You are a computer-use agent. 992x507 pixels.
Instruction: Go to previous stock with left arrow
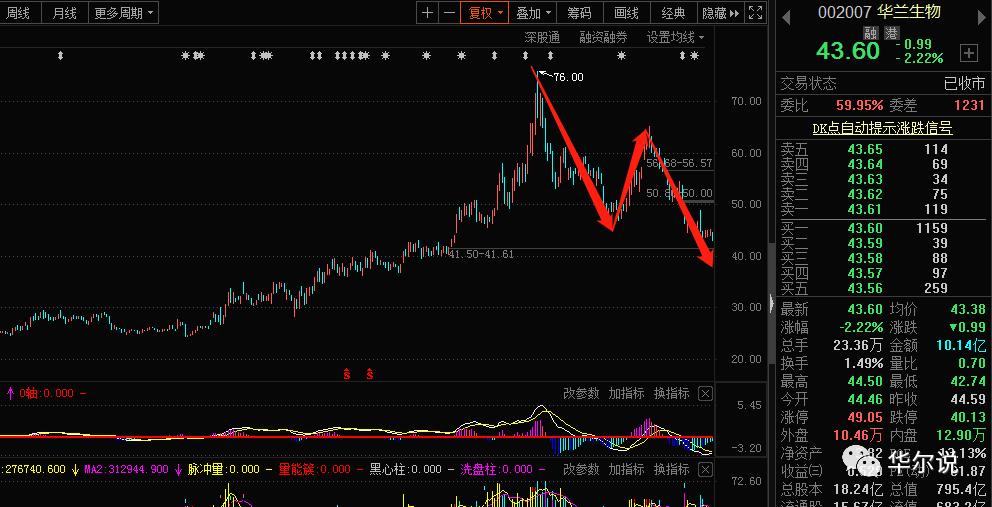pos(785,15)
